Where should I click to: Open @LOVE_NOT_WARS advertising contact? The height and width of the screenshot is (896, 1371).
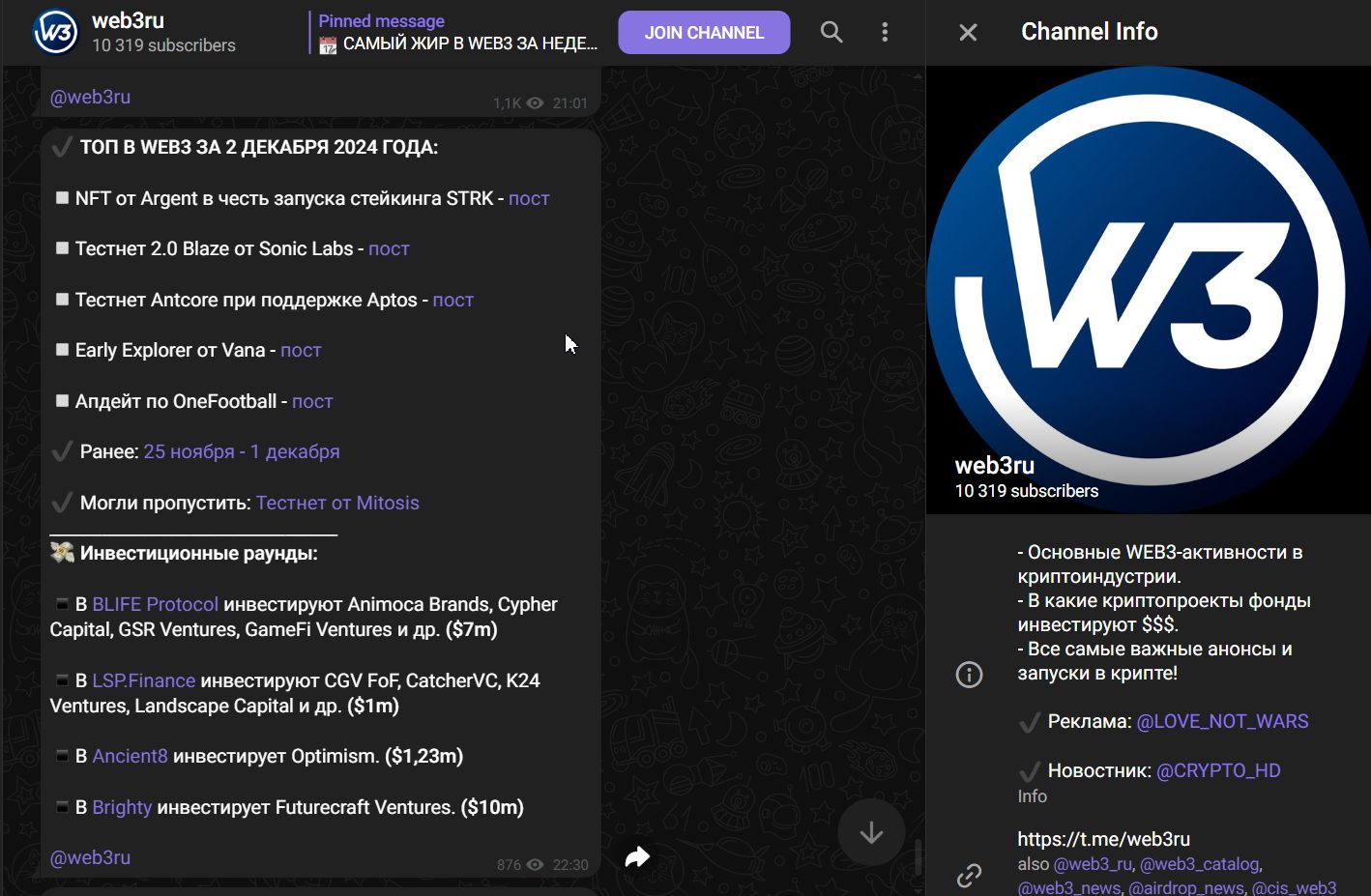click(1222, 721)
